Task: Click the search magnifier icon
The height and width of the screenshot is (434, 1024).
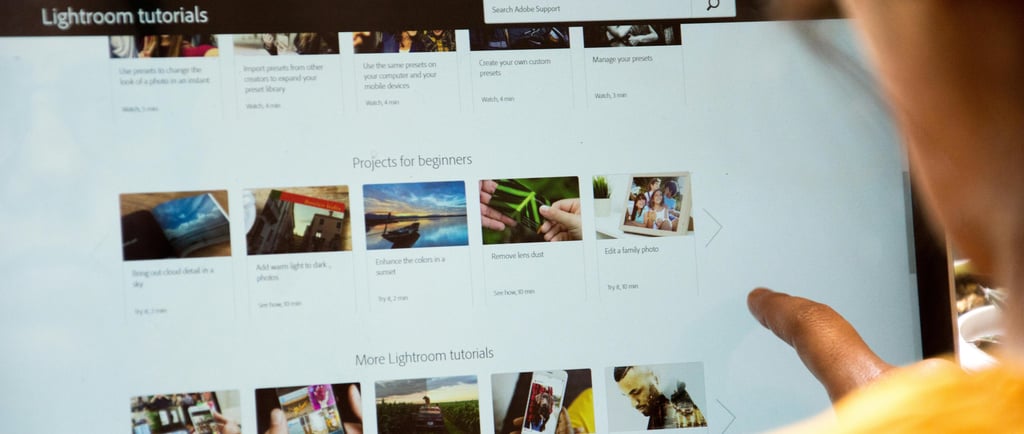Action: [712, 5]
